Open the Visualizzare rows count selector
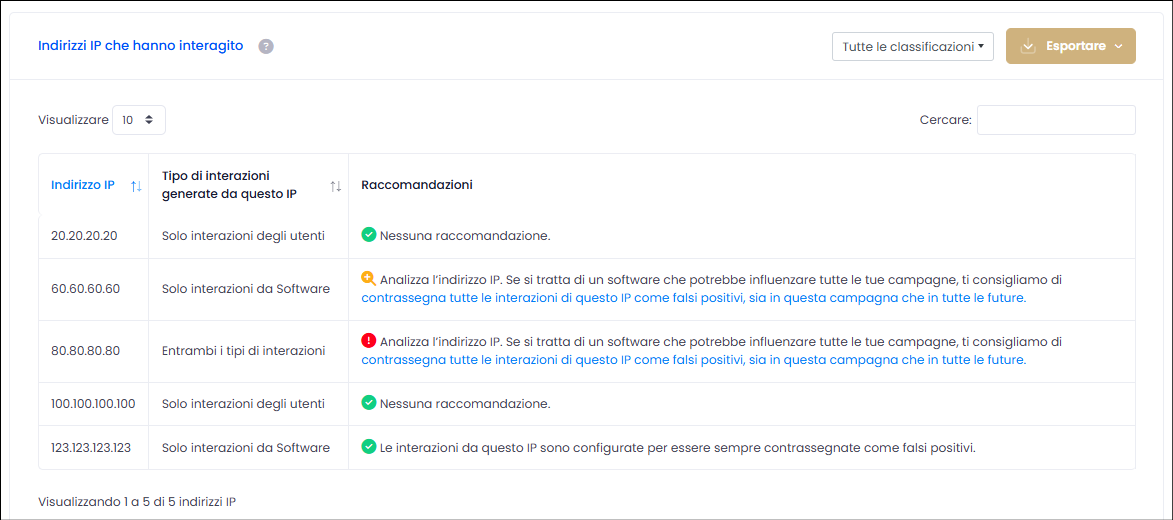 (x=139, y=120)
